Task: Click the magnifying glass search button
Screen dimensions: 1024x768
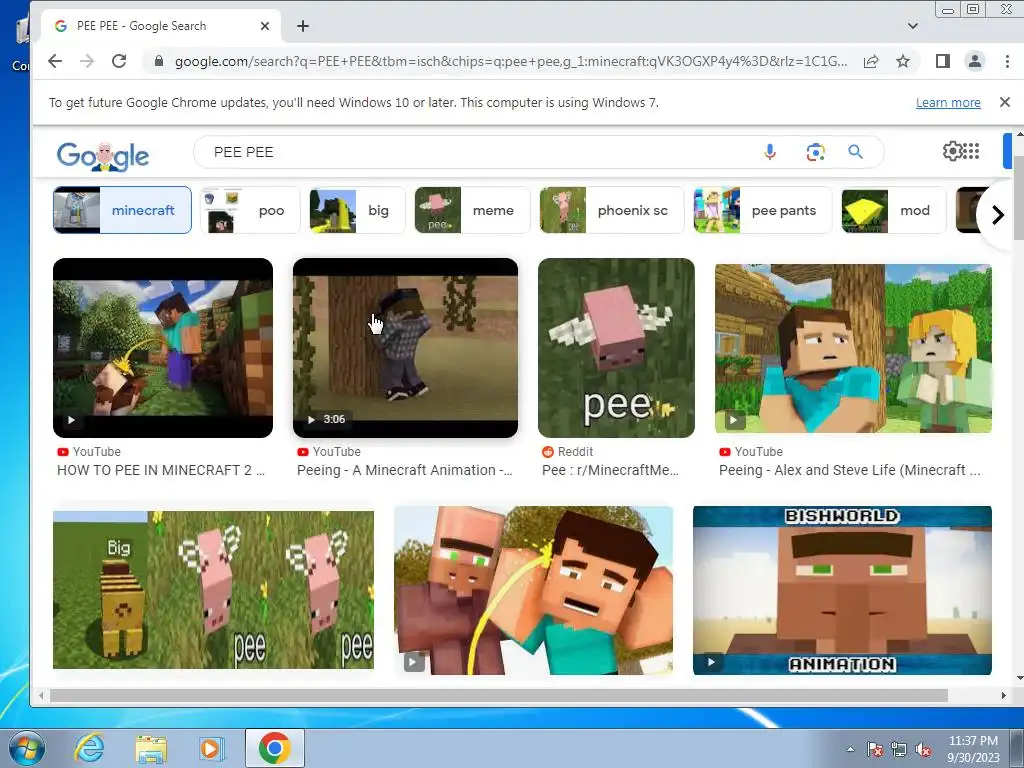Action: 856,152
